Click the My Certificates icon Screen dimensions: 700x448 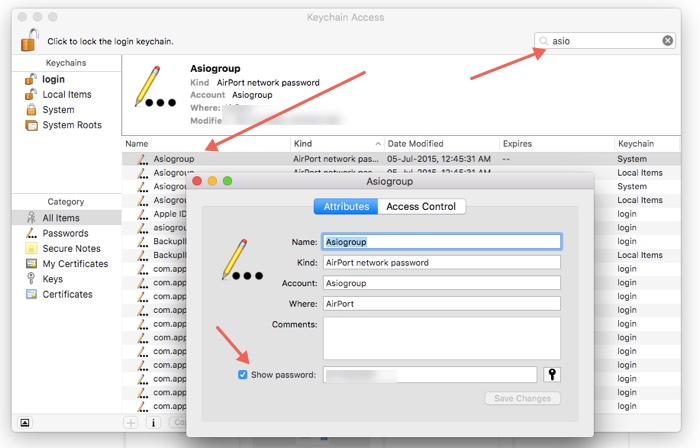click(31, 263)
